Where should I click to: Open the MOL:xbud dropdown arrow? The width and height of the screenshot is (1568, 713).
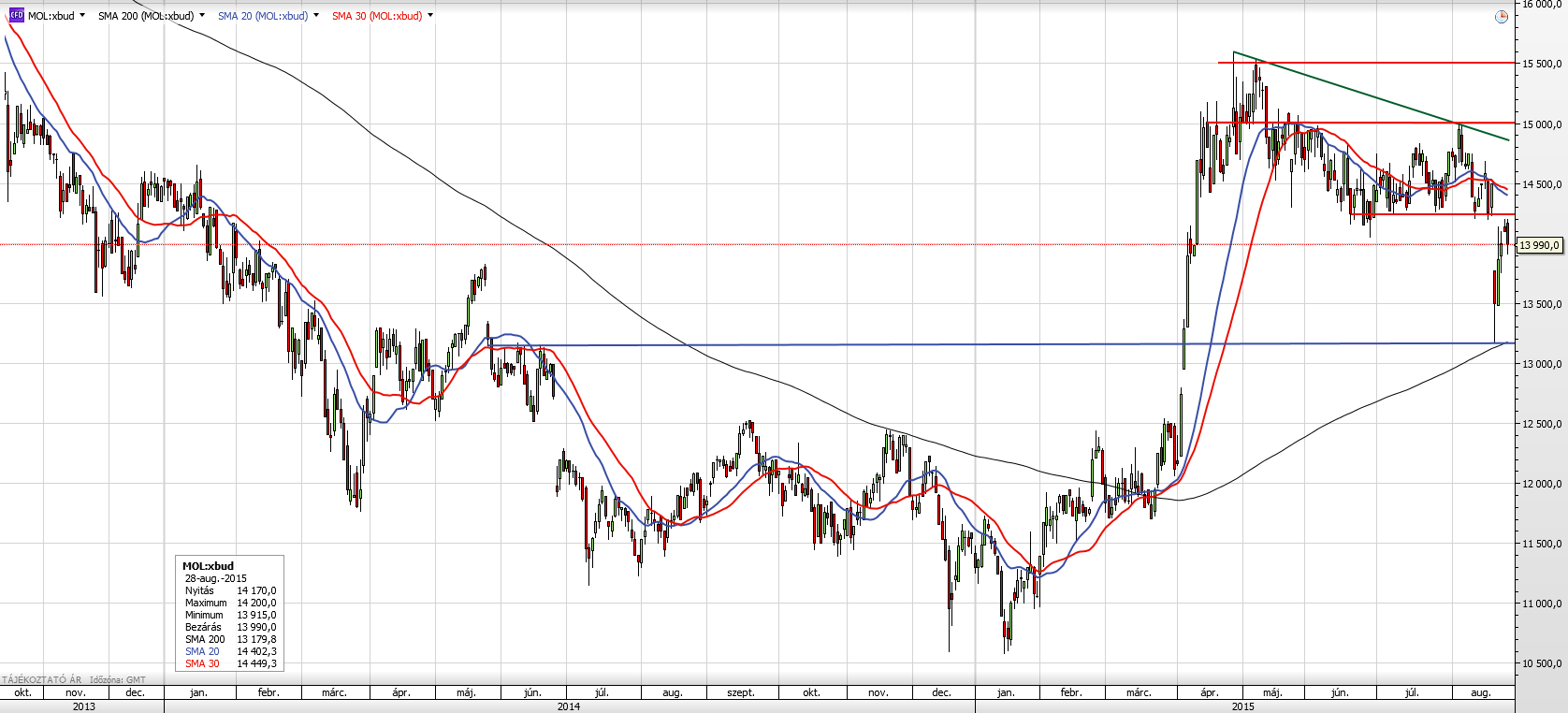[82, 16]
